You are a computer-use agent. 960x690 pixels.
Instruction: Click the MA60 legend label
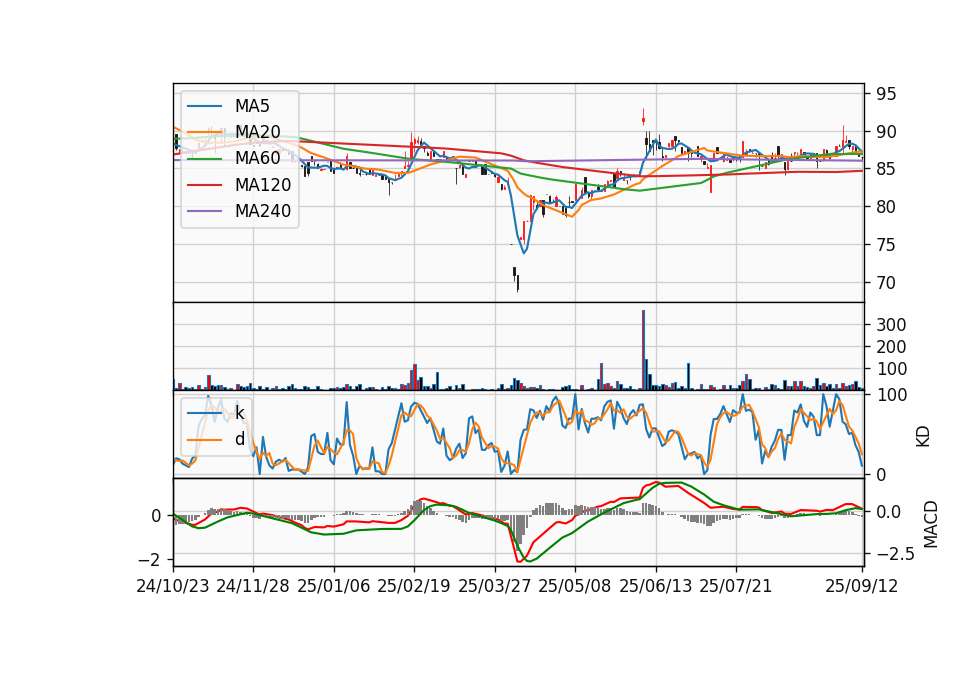click(x=257, y=159)
